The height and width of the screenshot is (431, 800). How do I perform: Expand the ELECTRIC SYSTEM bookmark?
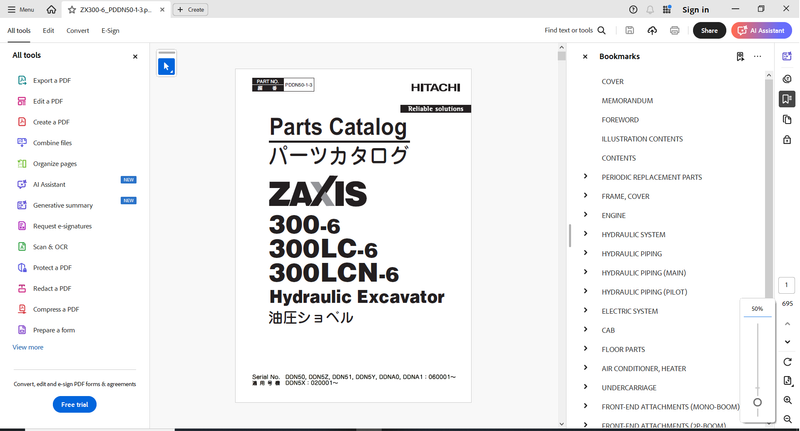click(x=585, y=311)
